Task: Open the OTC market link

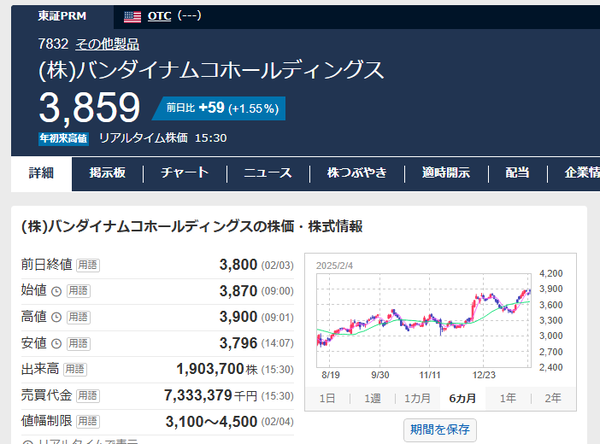Action: tap(159, 16)
